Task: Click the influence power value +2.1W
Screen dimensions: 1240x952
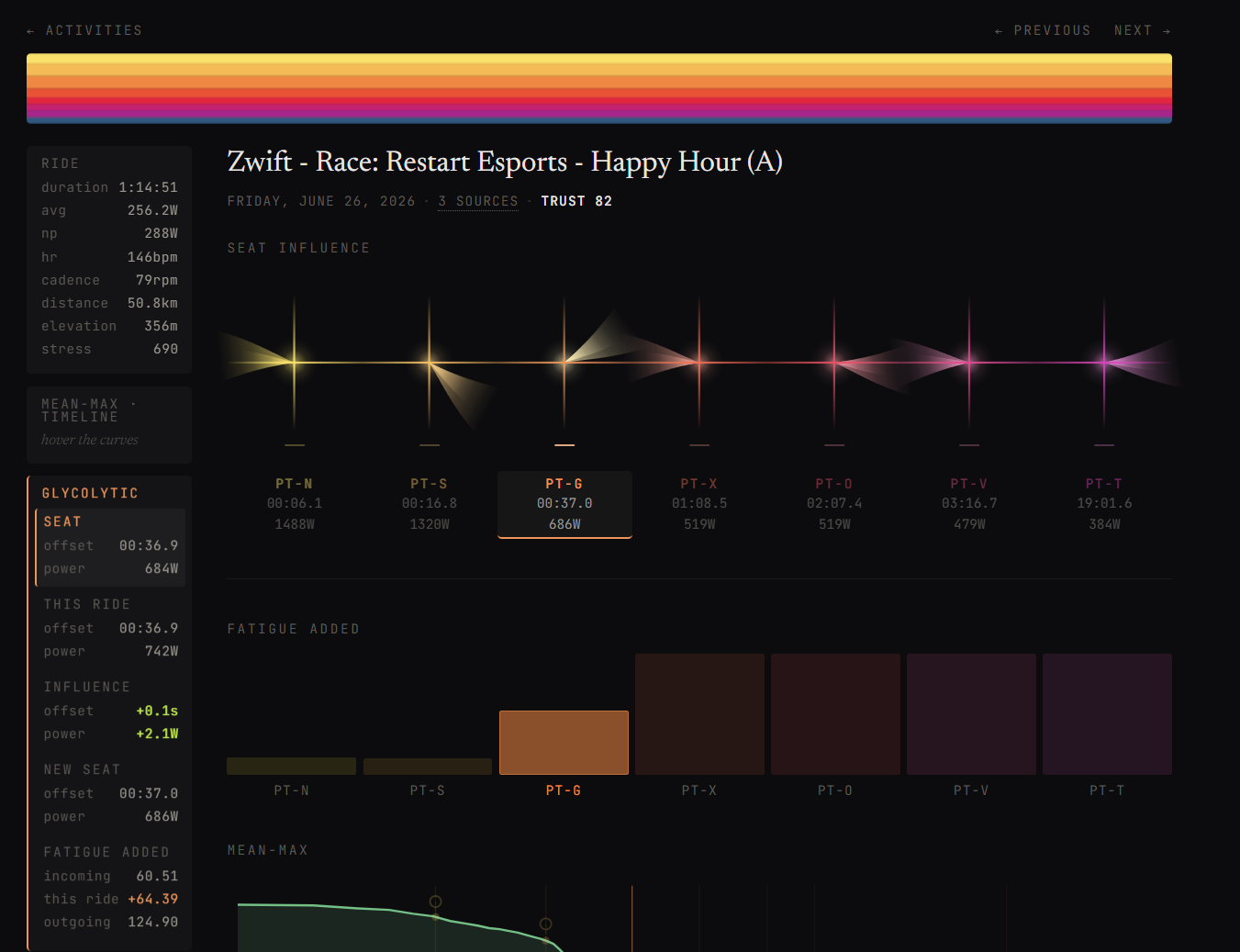Action: [x=157, y=734]
